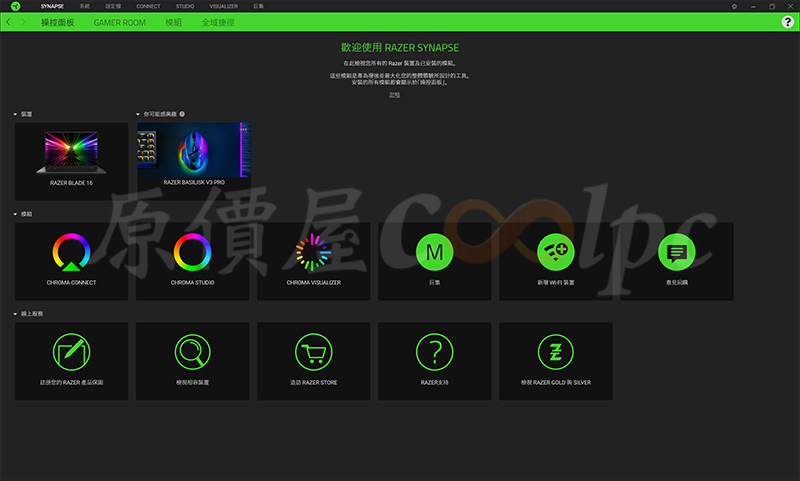Switch to the GAMER ROOM tab
Image resolution: width=800 pixels, height=481 pixels.
(119, 22)
